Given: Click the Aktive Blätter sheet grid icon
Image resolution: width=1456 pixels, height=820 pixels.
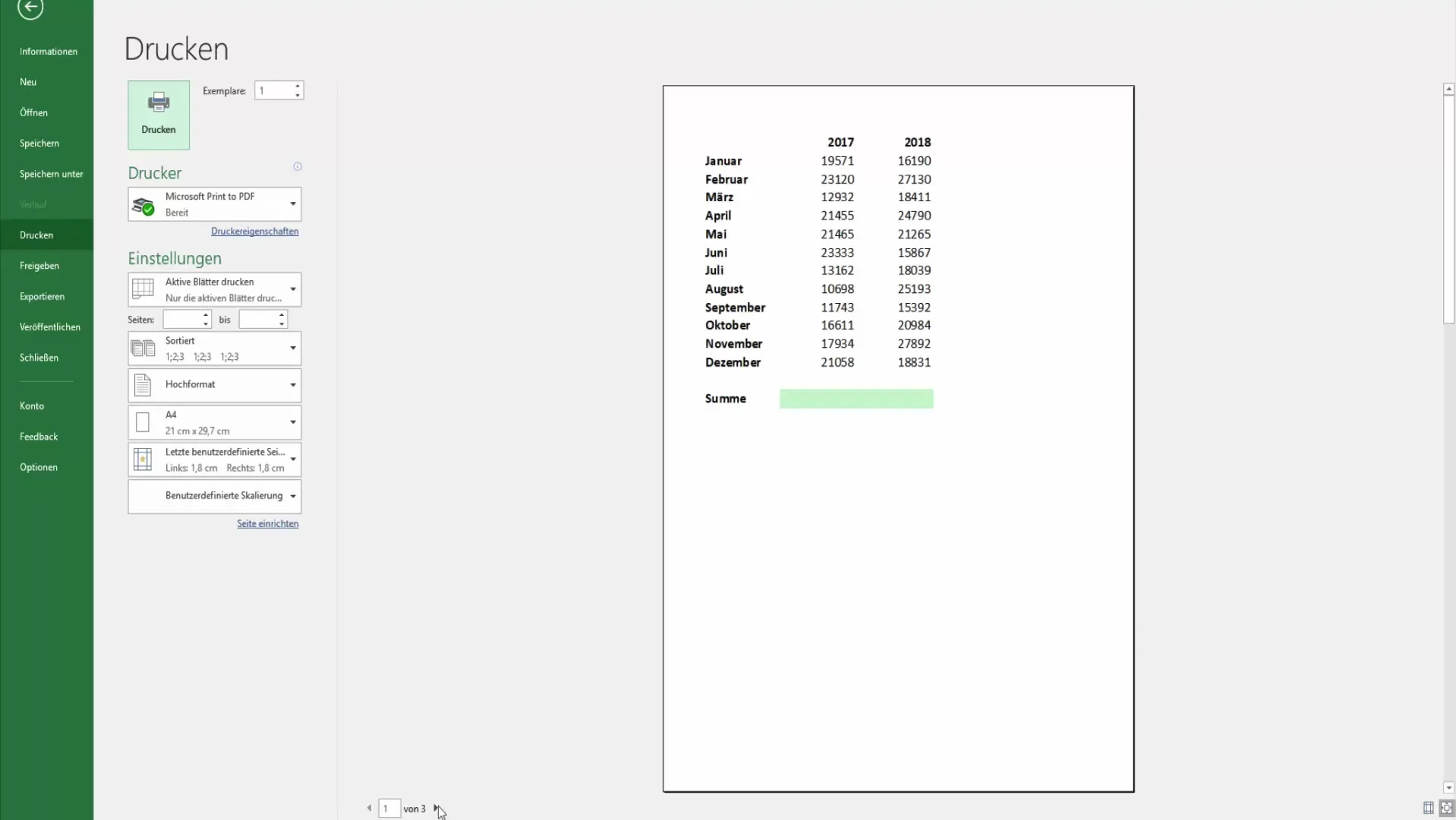Looking at the screenshot, I should (143, 289).
